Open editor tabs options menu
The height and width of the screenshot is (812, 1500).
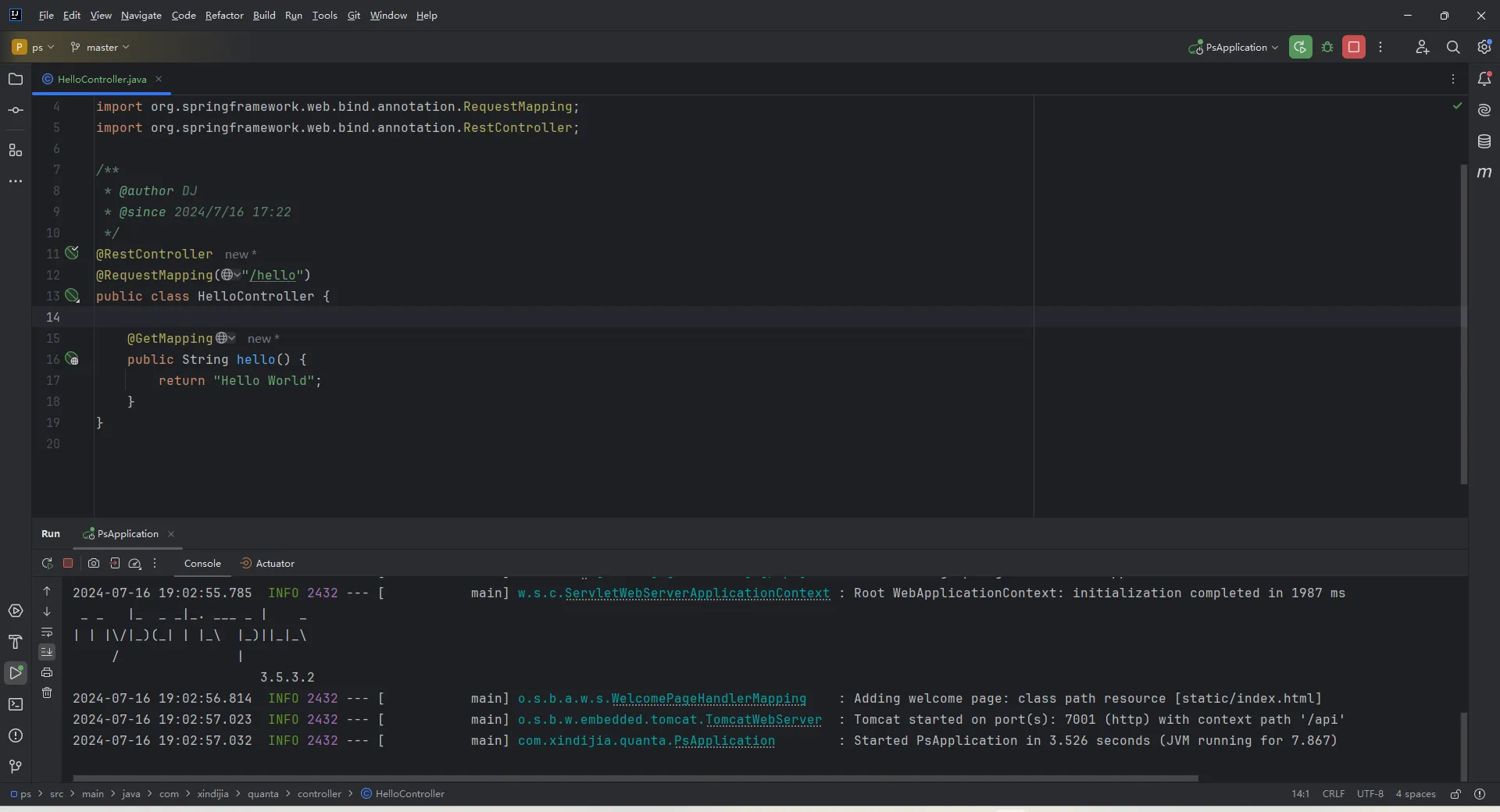click(1453, 79)
